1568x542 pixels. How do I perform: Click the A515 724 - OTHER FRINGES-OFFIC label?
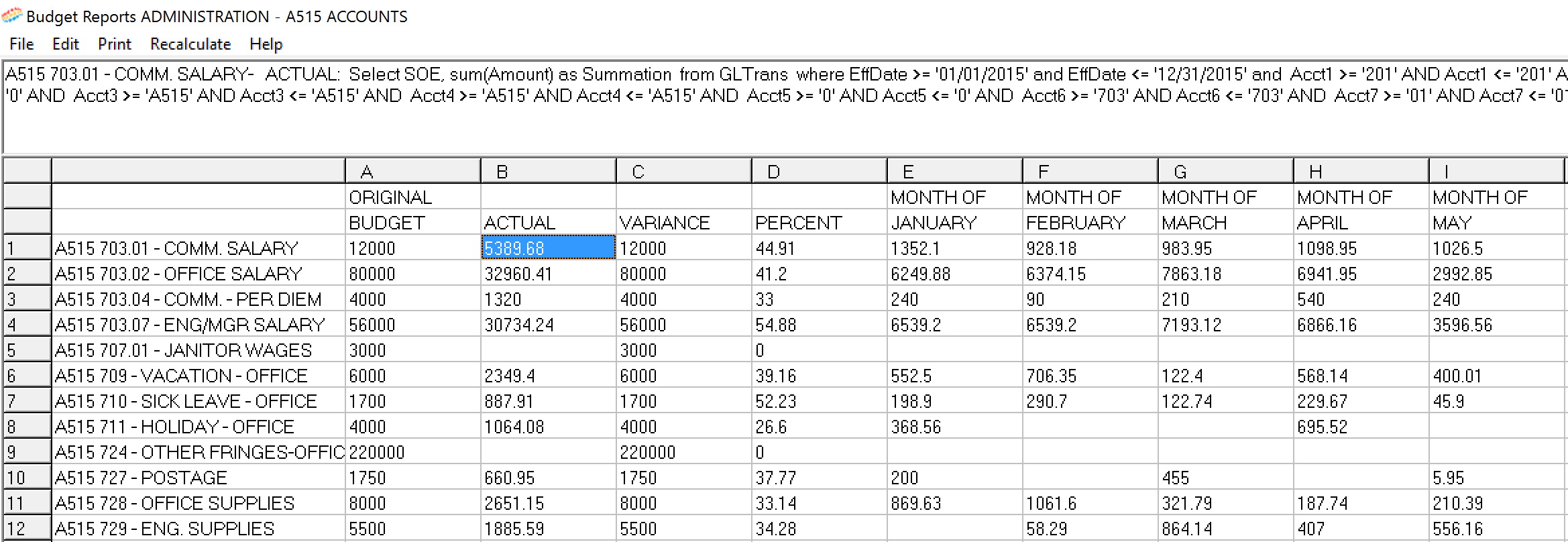click(199, 451)
